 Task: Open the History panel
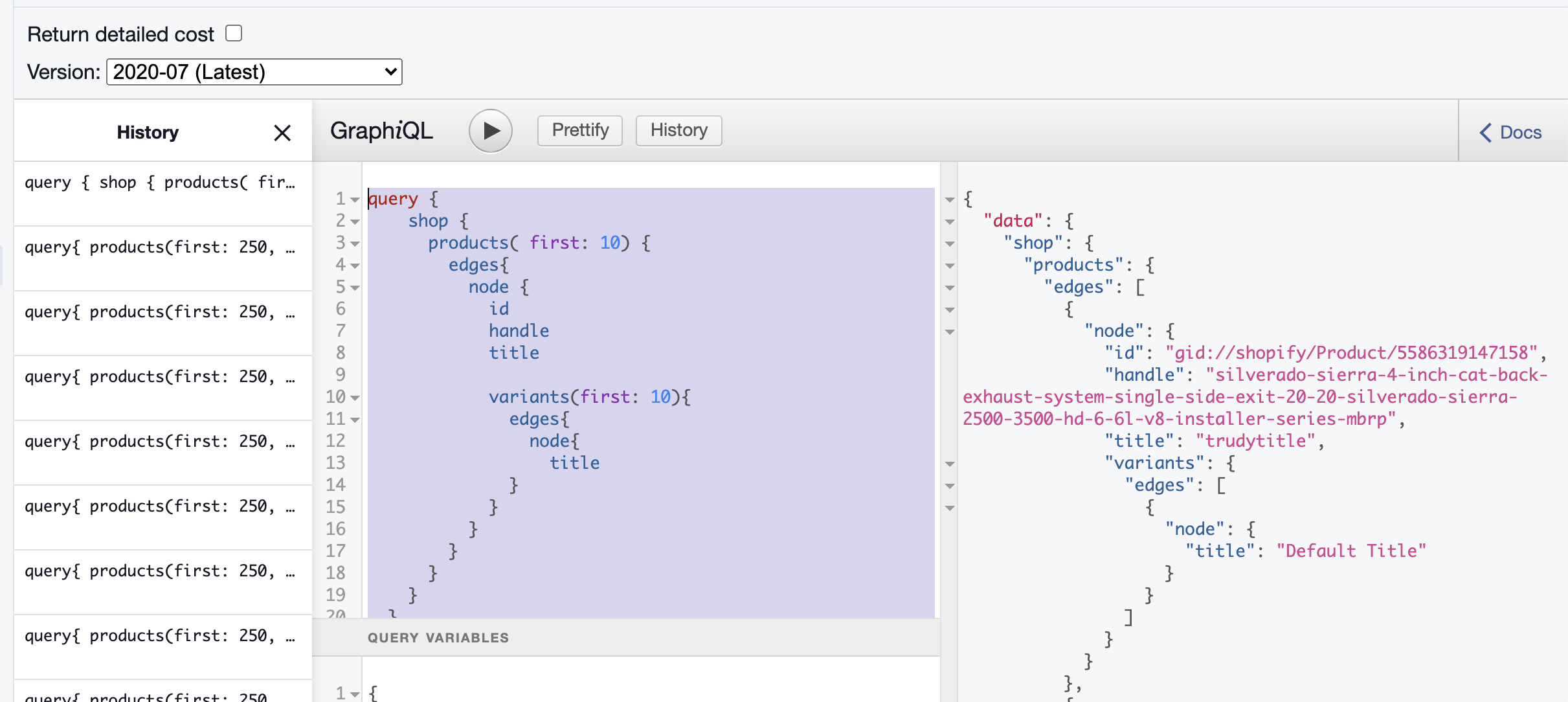678,130
